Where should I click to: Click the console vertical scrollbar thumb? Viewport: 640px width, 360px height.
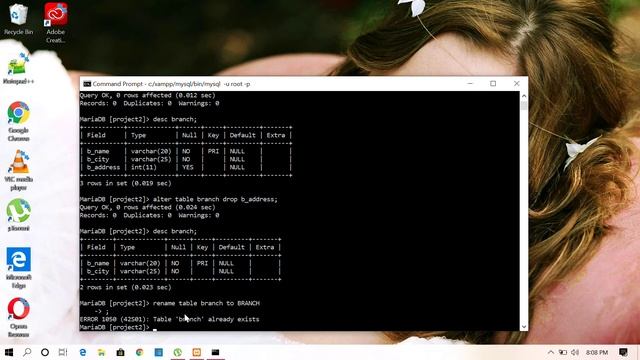pos(524,105)
